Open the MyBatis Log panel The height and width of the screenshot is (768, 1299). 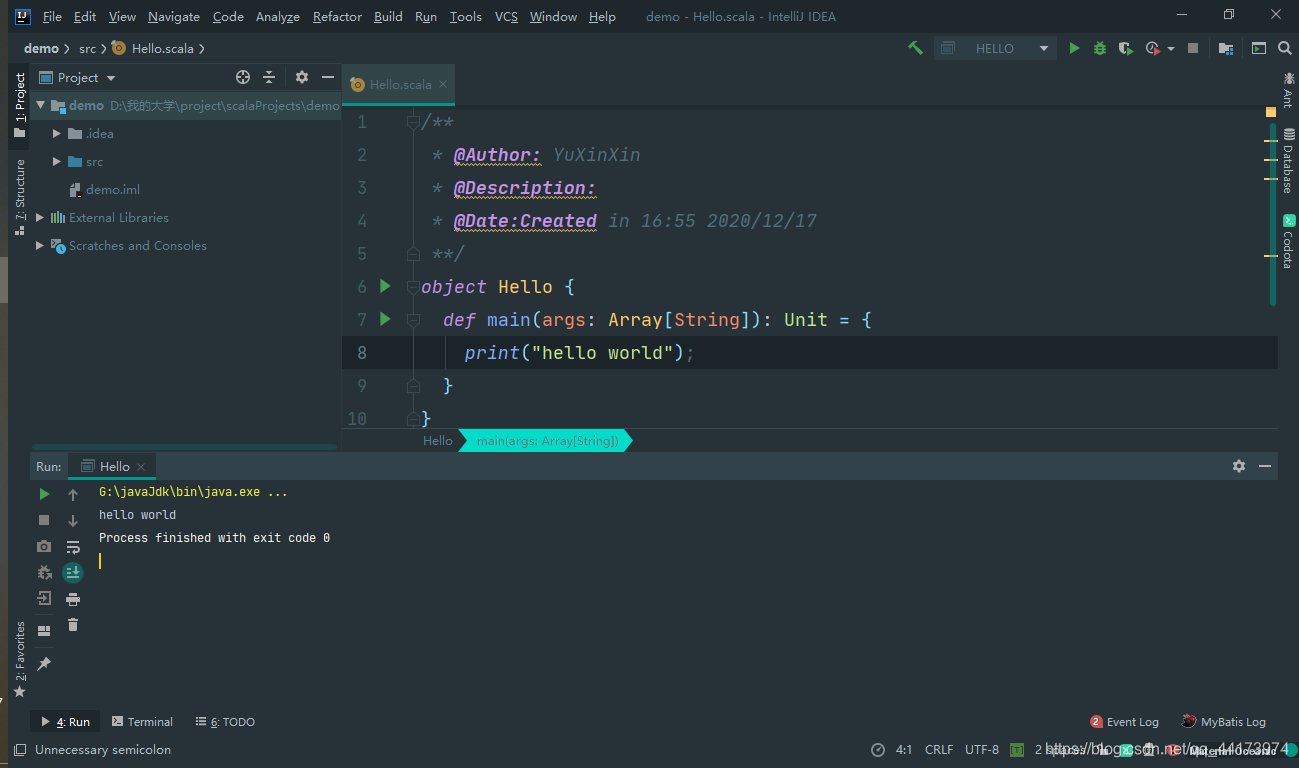click(1223, 721)
